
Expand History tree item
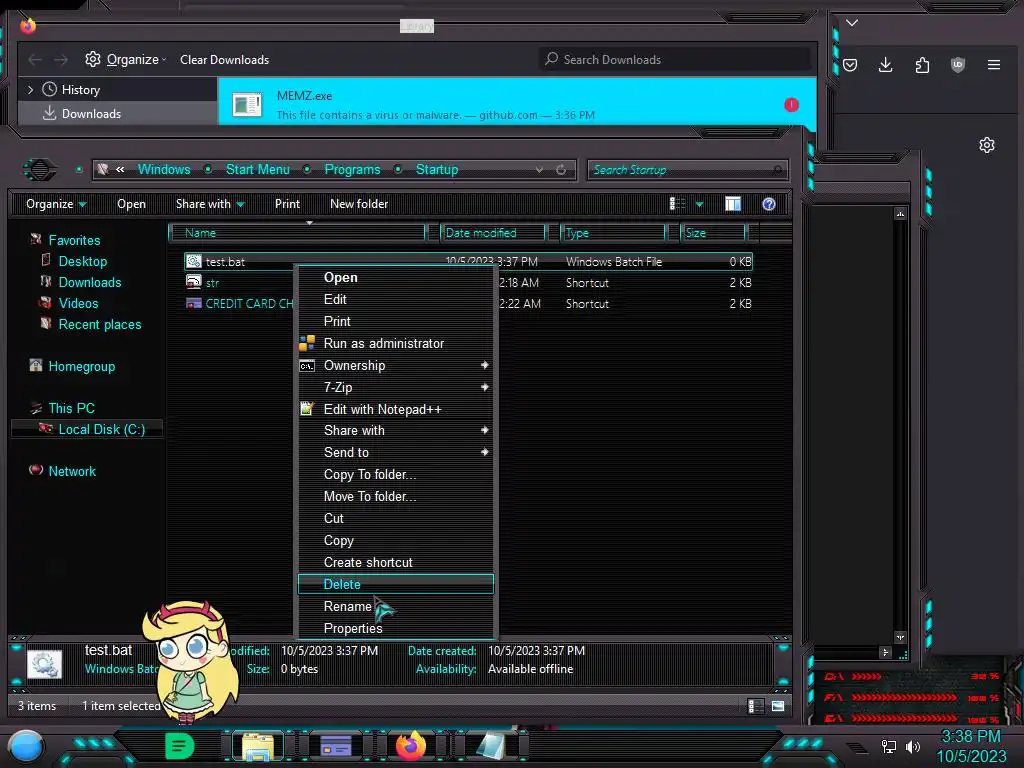[30, 89]
